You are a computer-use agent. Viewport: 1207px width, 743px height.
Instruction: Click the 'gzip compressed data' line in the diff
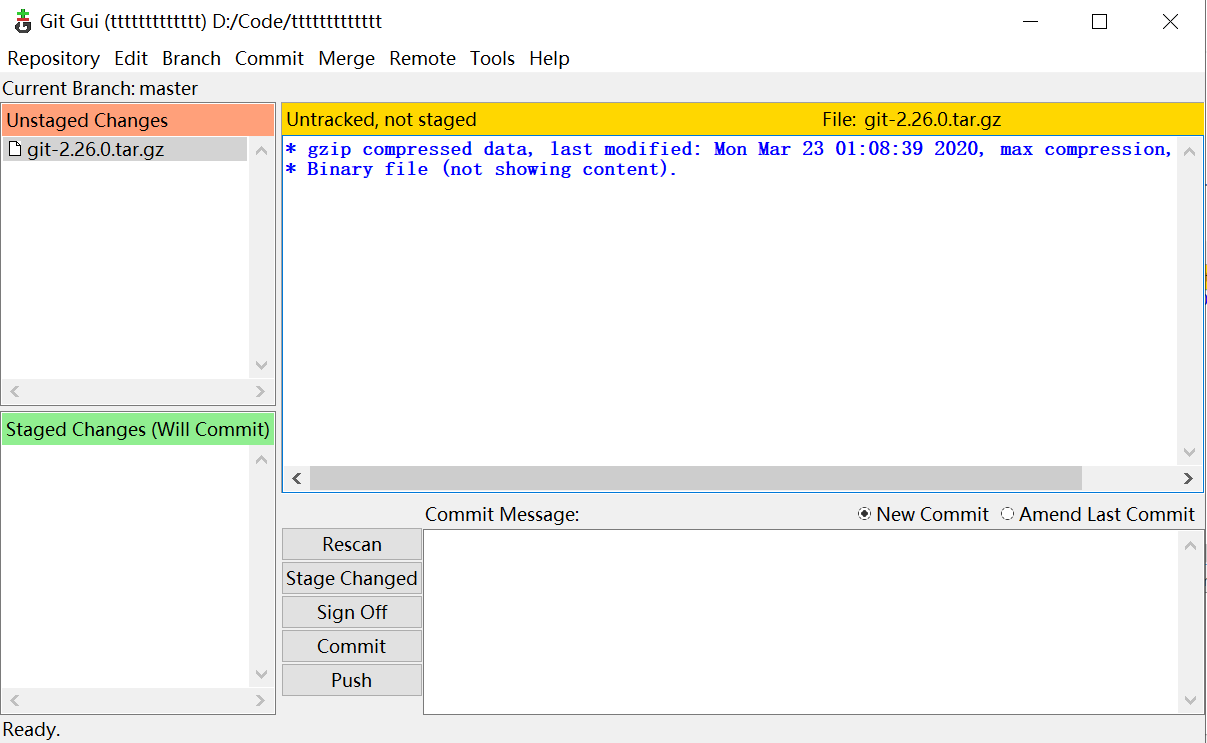(x=730, y=149)
